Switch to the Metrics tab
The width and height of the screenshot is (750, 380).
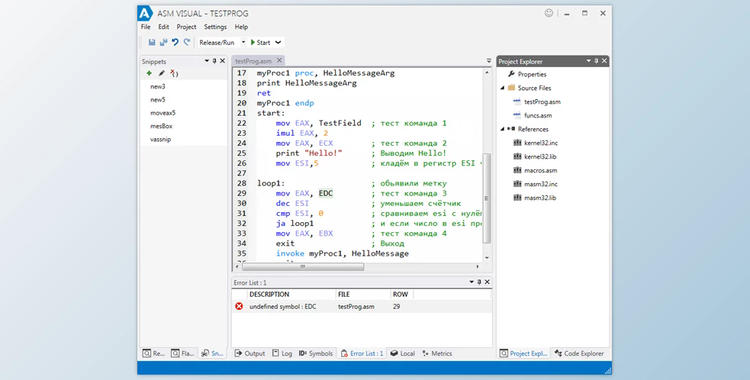(x=437, y=354)
